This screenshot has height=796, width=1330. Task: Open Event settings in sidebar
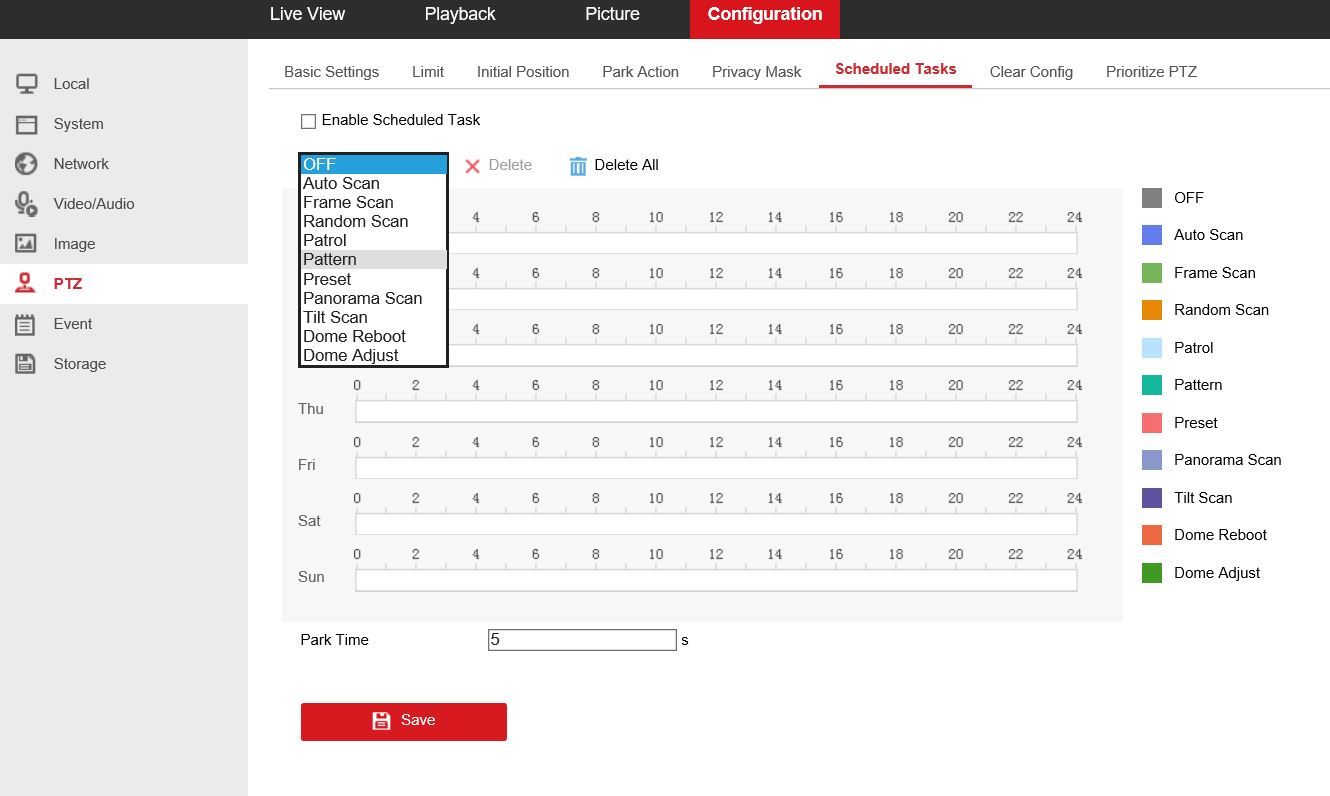click(124, 324)
